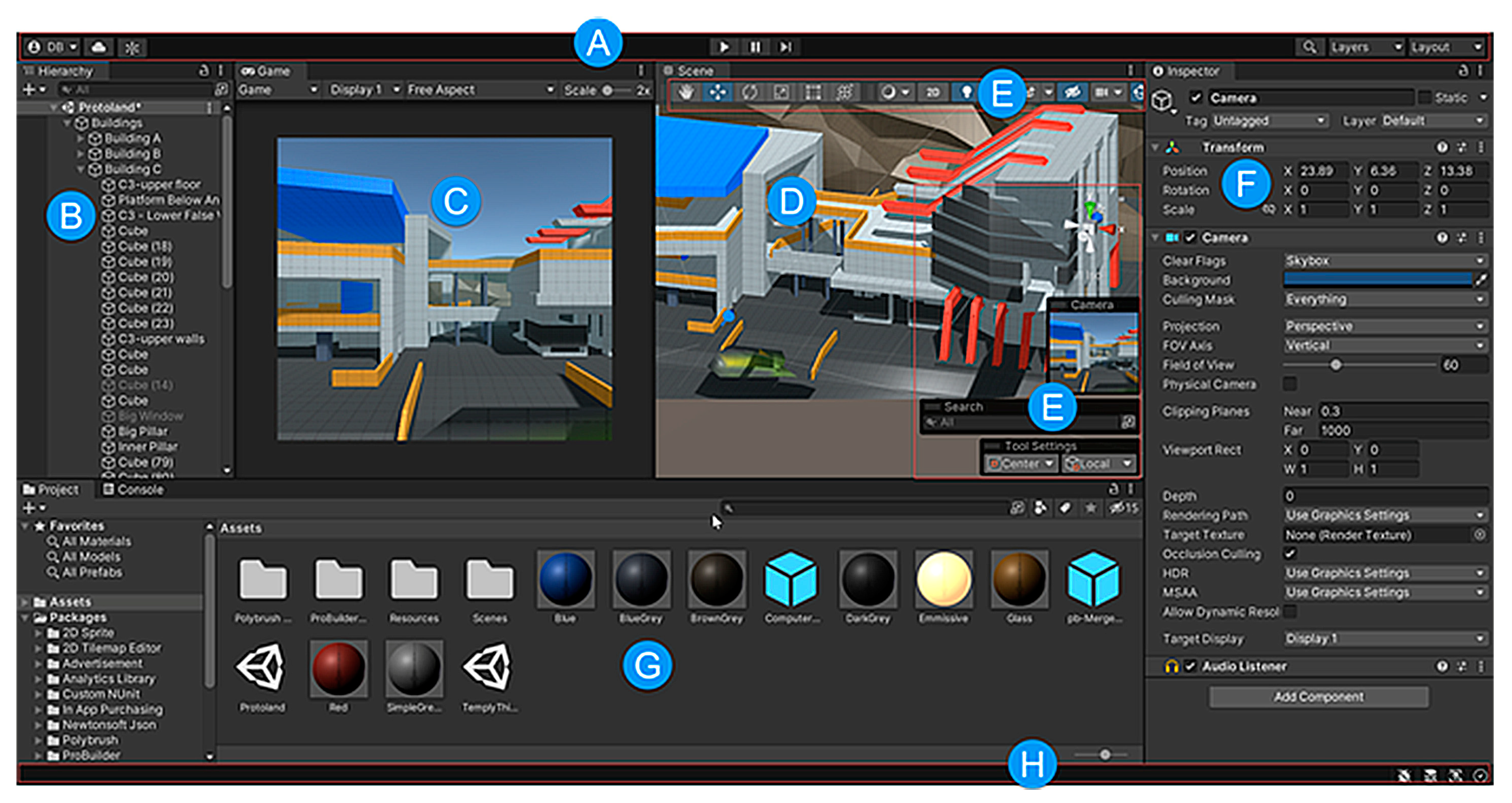Click the Step frame button
Image resolution: width=1512 pixels, height=803 pixels.
tap(785, 47)
